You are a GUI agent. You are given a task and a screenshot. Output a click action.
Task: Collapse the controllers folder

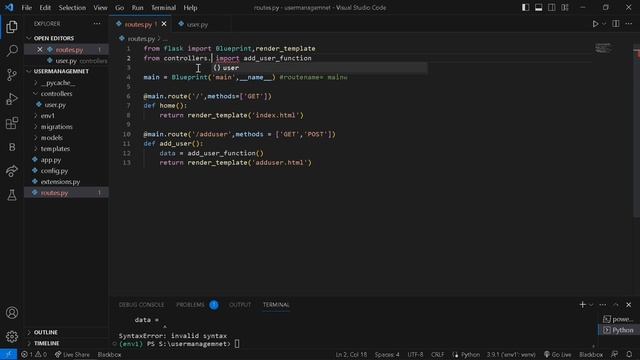[56, 94]
